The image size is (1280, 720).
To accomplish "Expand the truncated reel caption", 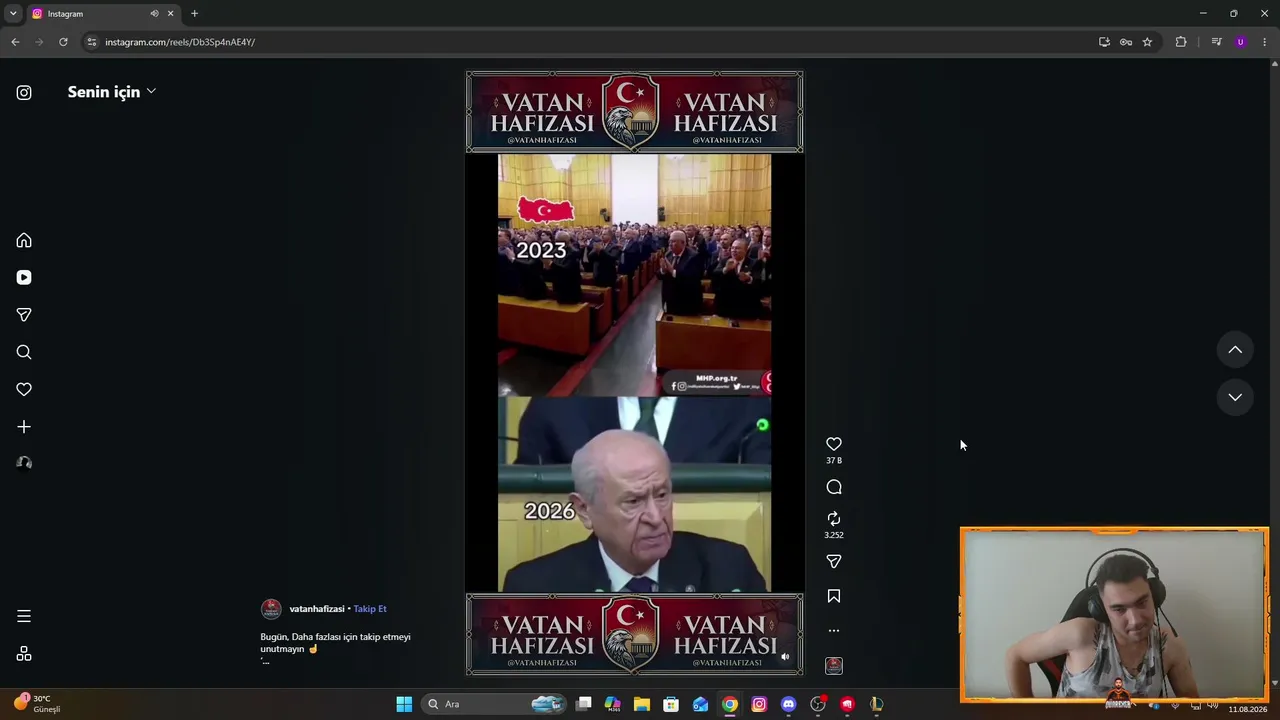I will tap(265, 661).
